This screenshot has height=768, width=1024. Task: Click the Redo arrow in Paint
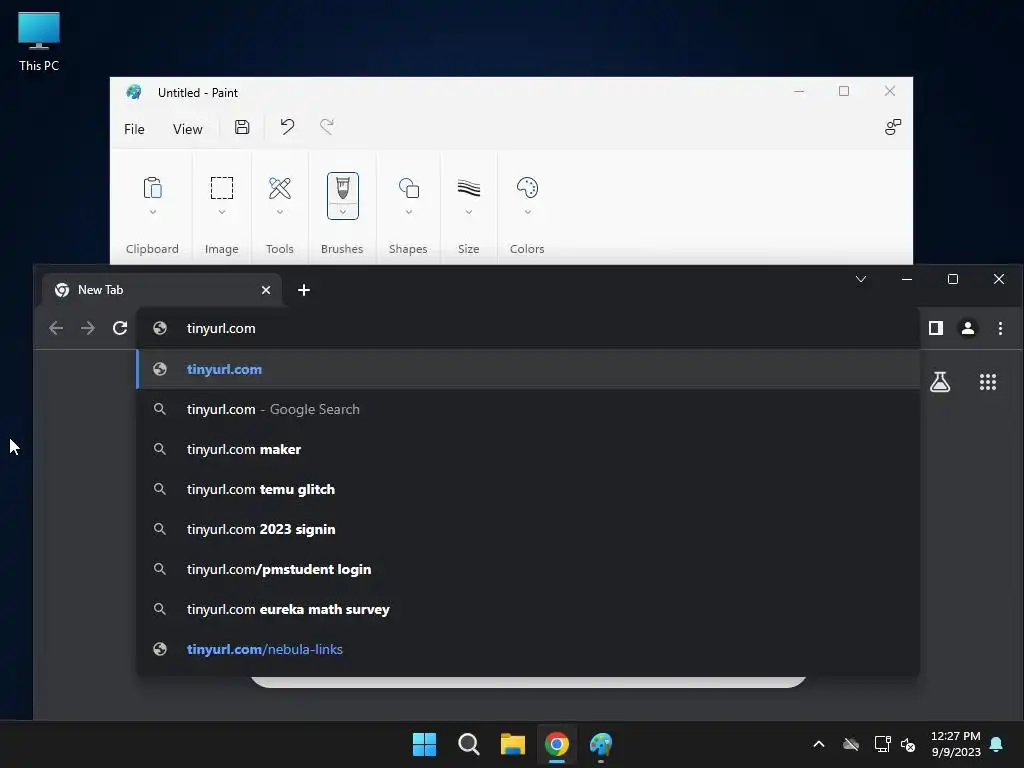[327, 127]
